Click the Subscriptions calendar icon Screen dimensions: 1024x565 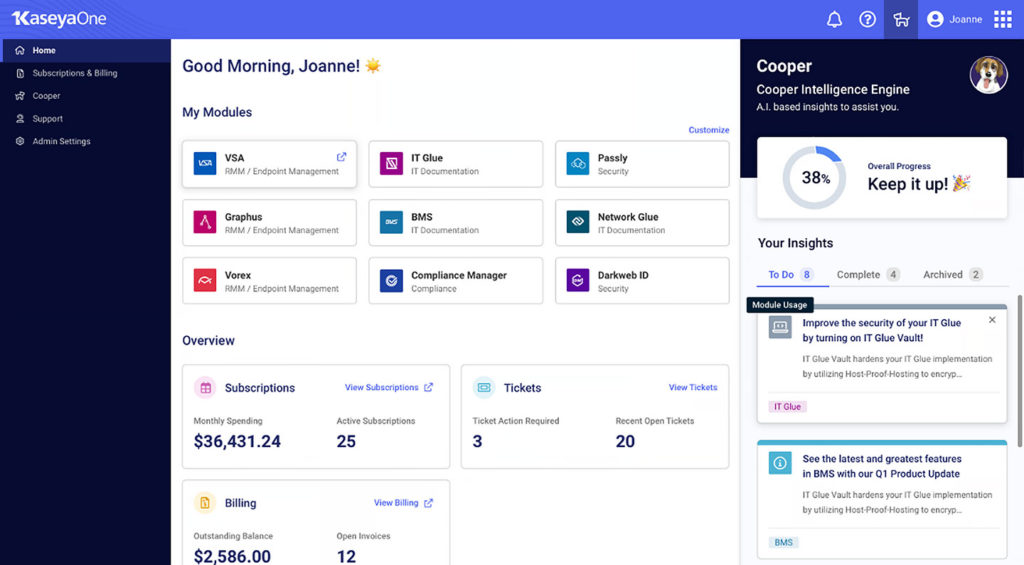(205, 387)
